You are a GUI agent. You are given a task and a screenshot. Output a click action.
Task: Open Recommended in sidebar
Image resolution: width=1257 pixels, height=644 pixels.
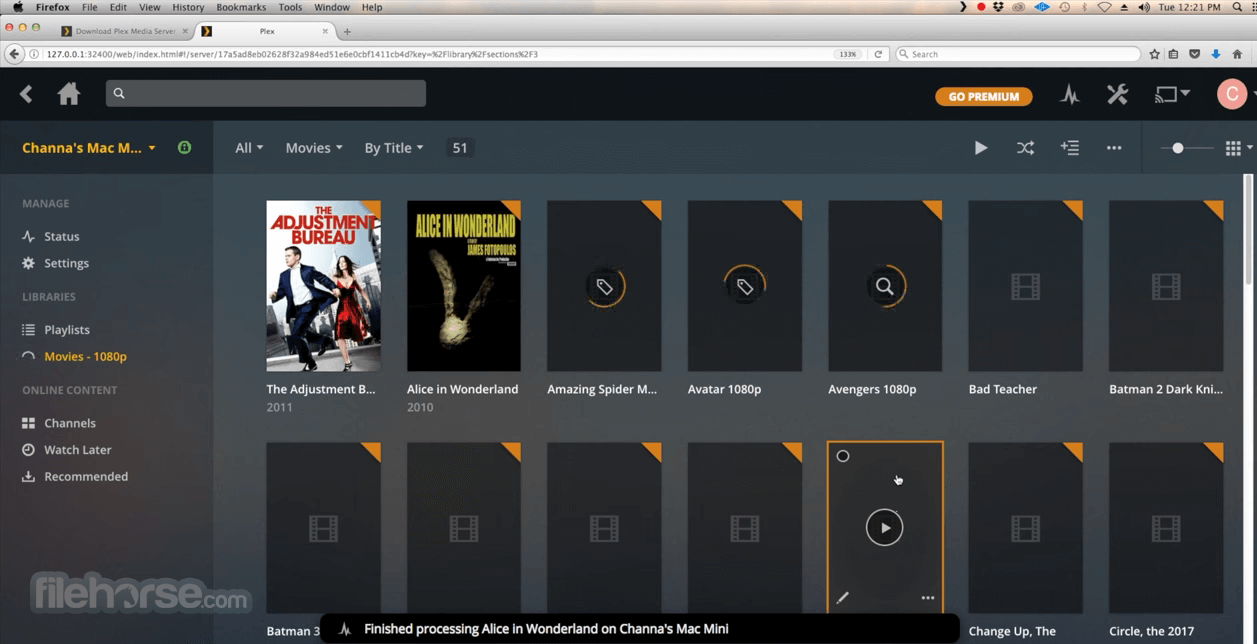coord(86,477)
